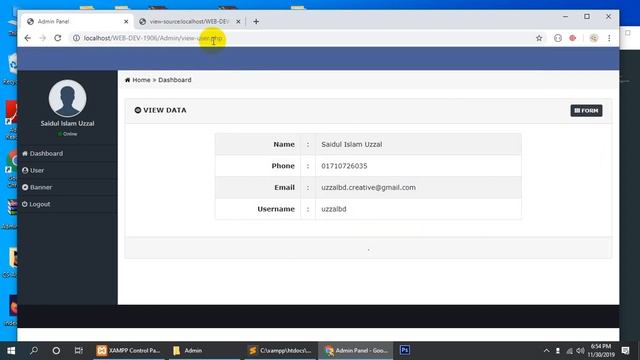The height and width of the screenshot is (360, 640).
Task: Open the Admin folder taskbar item
Action: 204,351
